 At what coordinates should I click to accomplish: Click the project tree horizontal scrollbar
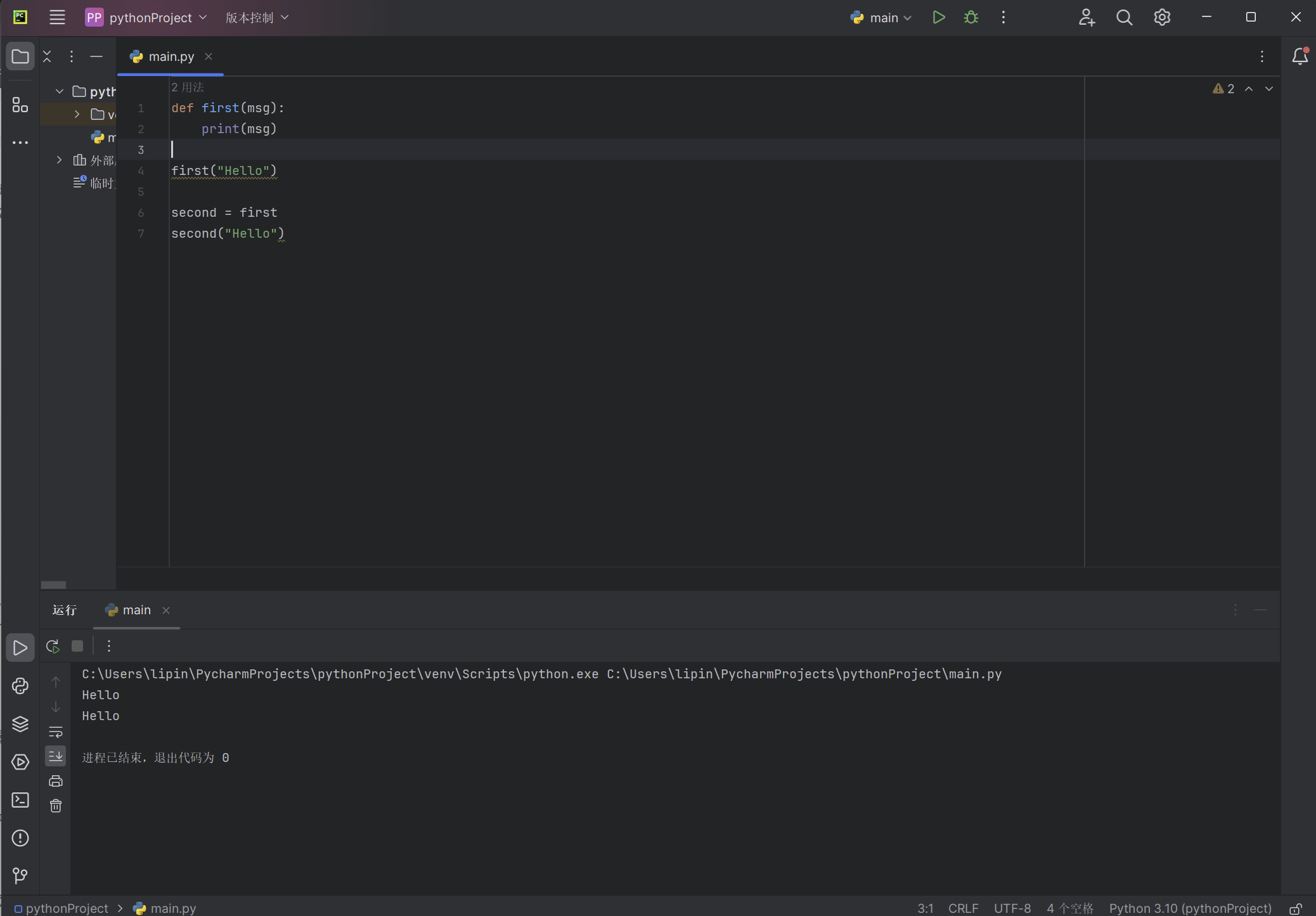click(53, 584)
